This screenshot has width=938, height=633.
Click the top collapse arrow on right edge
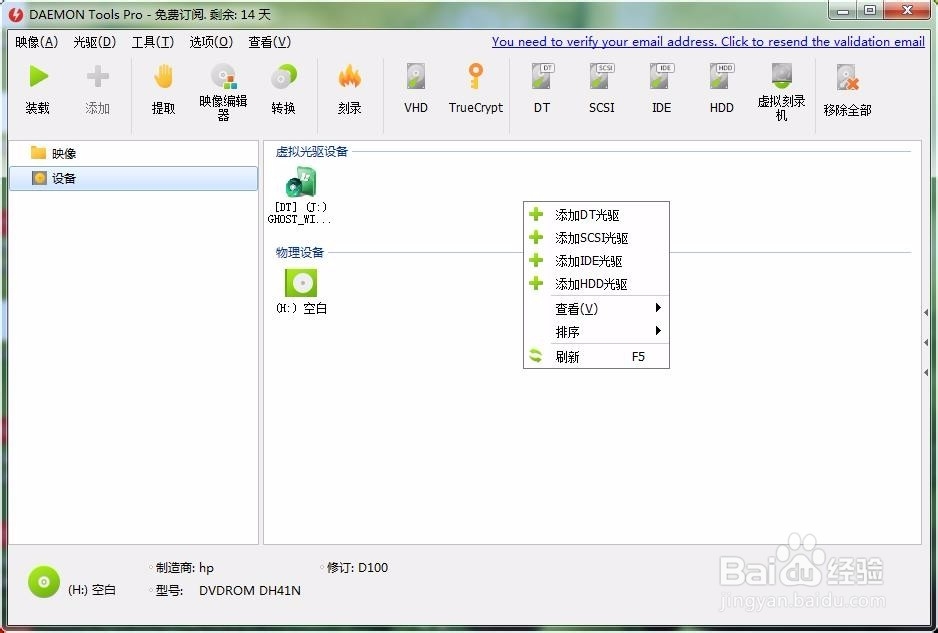tap(926, 312)
